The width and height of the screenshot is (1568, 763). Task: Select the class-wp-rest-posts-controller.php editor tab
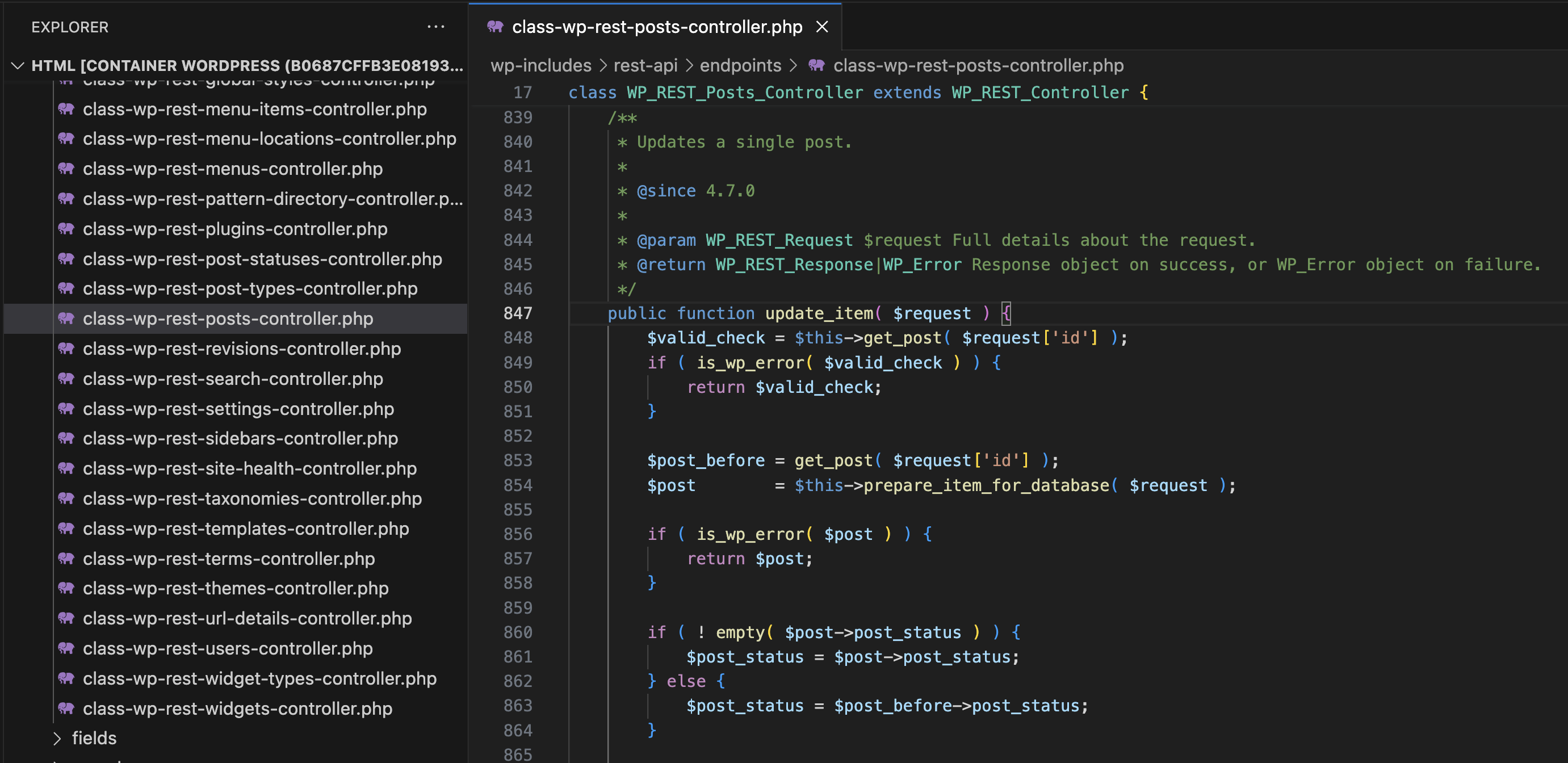click(656, 27)
